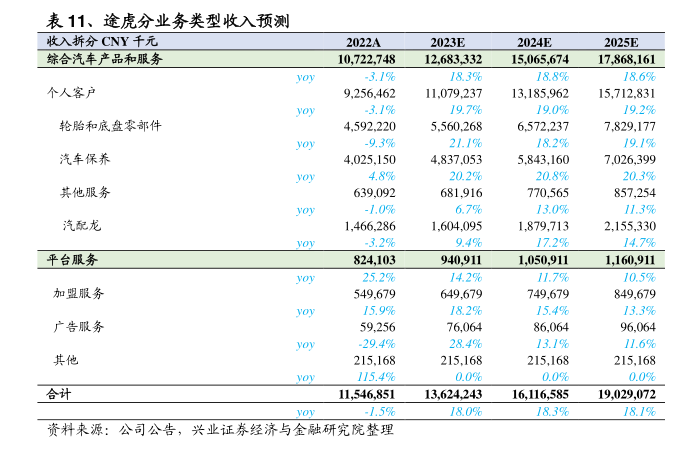Click the 2024E column header
Screen dimensions: 675x456
(534, 42)
